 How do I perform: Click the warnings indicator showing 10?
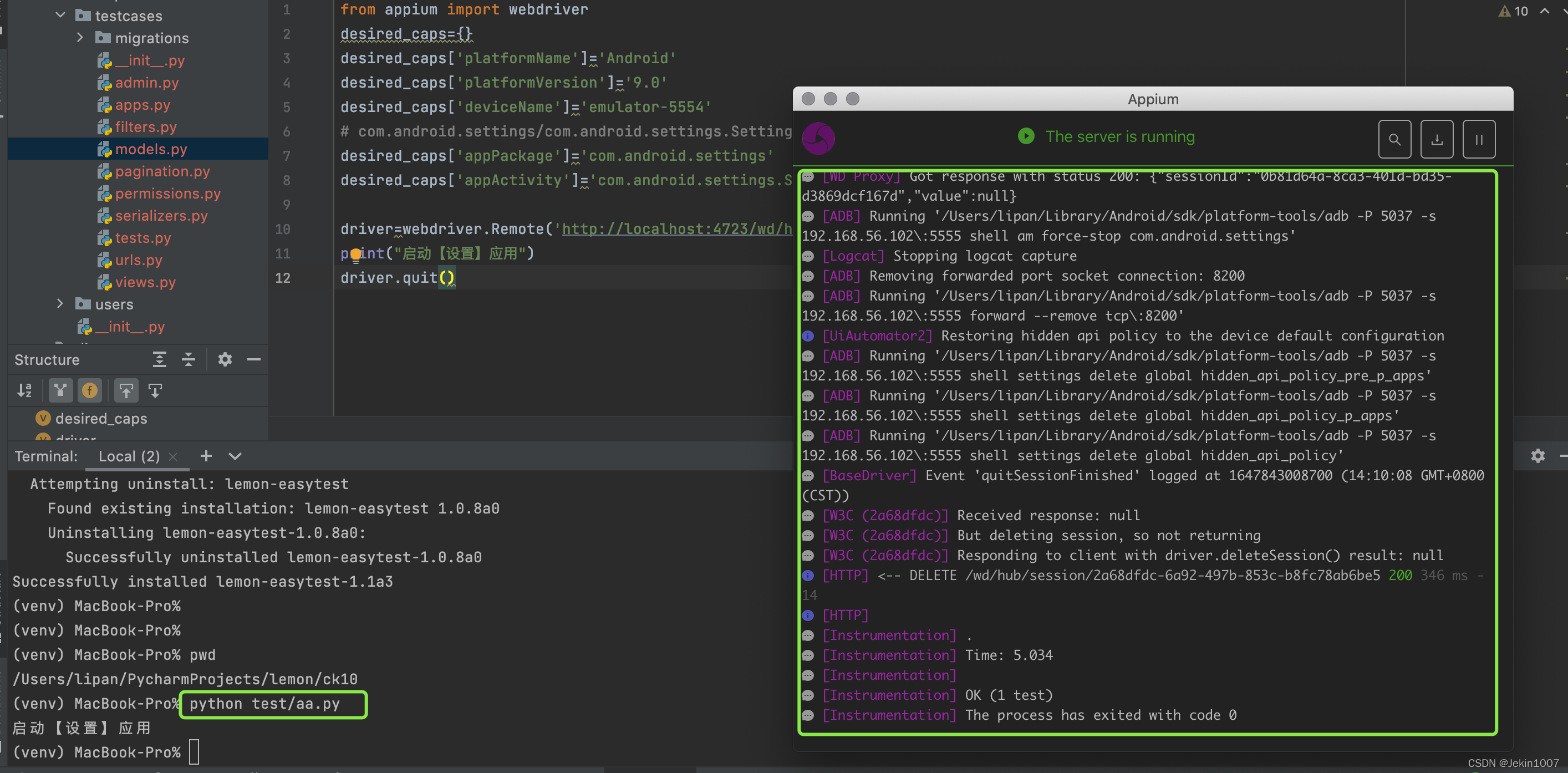point(1513,11)
